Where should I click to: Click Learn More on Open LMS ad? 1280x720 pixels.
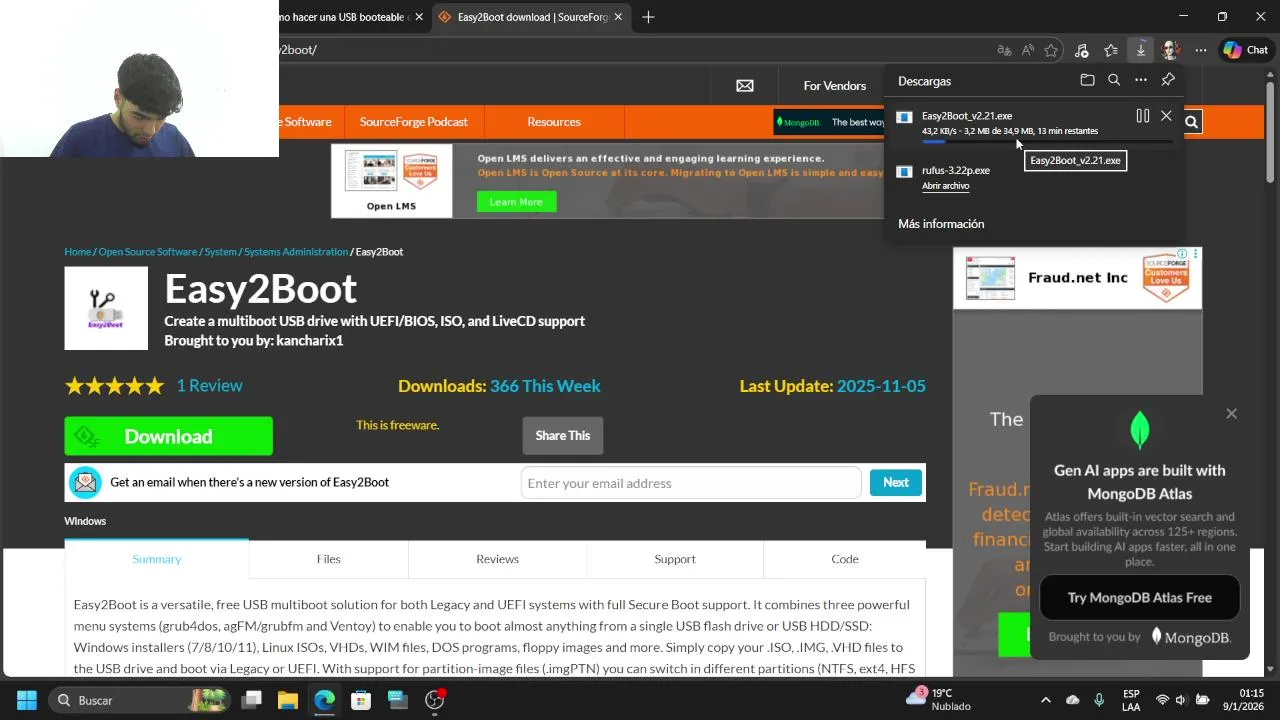[x=516, y=202]
